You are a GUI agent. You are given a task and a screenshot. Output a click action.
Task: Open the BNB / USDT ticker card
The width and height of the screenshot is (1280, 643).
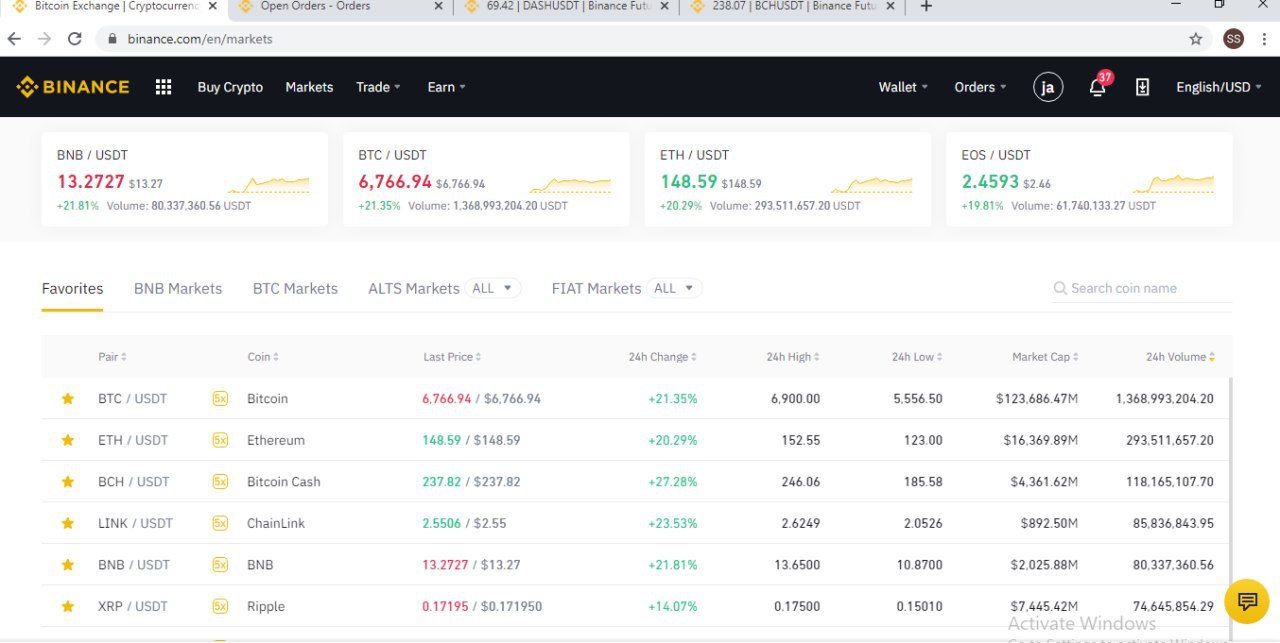(x=184, y=180)
